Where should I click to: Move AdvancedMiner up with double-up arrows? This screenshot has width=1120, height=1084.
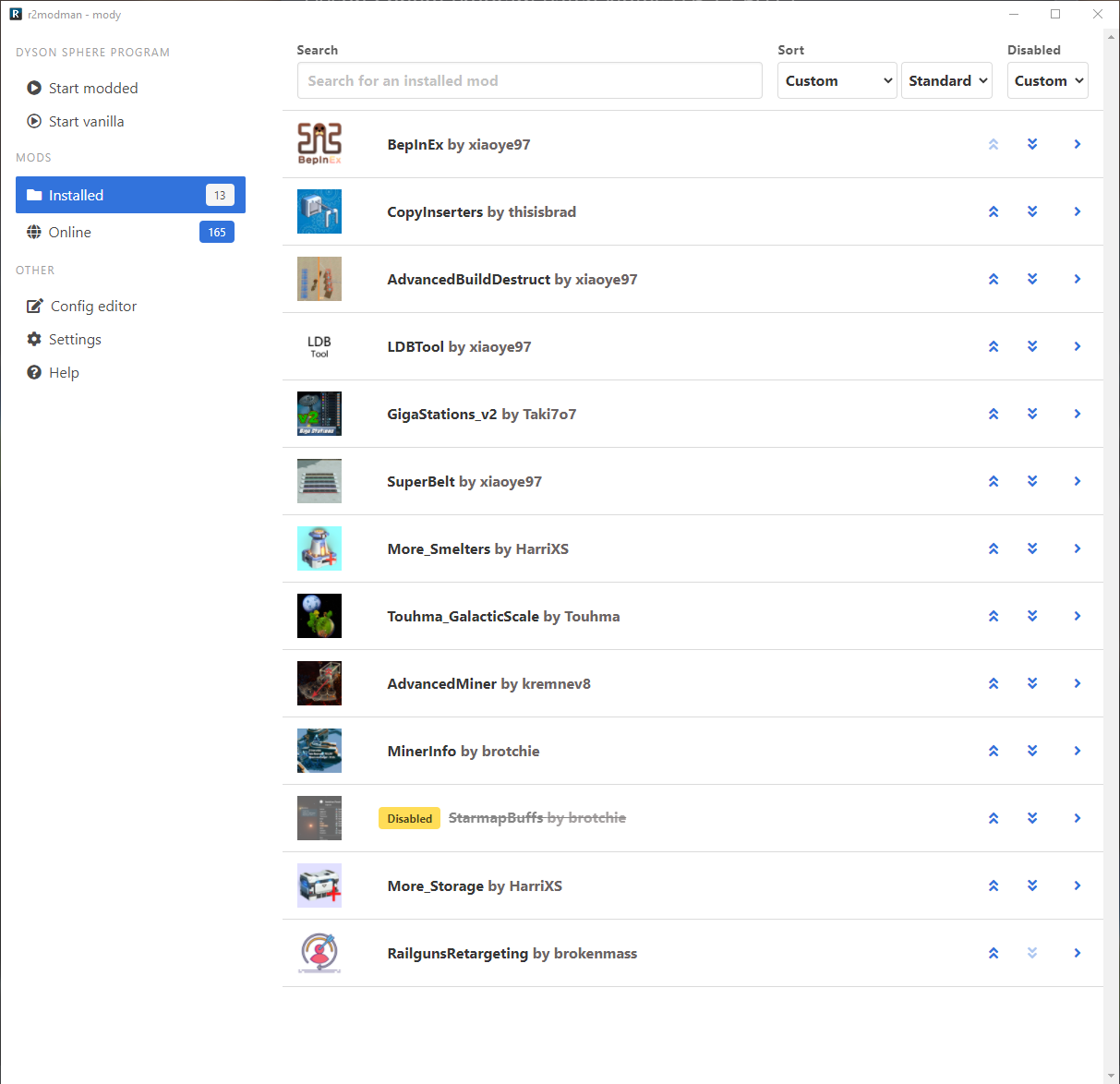[x=994, y=683]
